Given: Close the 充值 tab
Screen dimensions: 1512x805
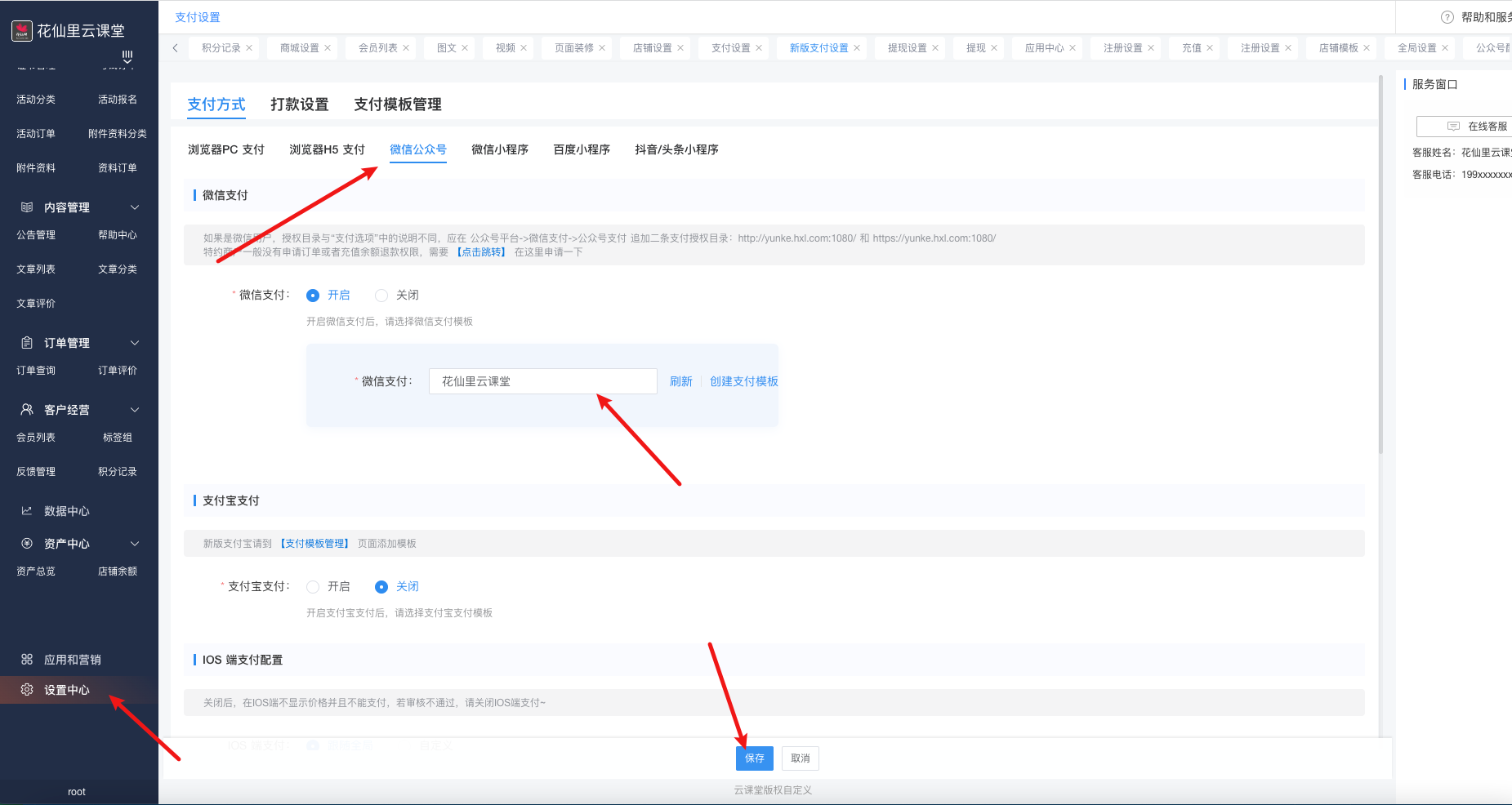Looking at the screenshot, I should 1210,48.
